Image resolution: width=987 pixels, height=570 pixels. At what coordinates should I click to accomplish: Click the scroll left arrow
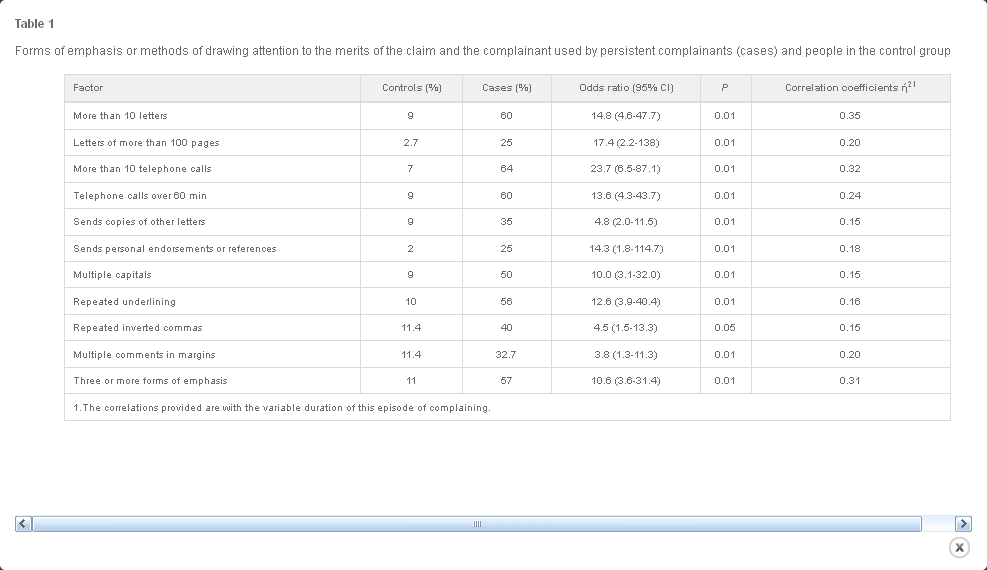23,523
